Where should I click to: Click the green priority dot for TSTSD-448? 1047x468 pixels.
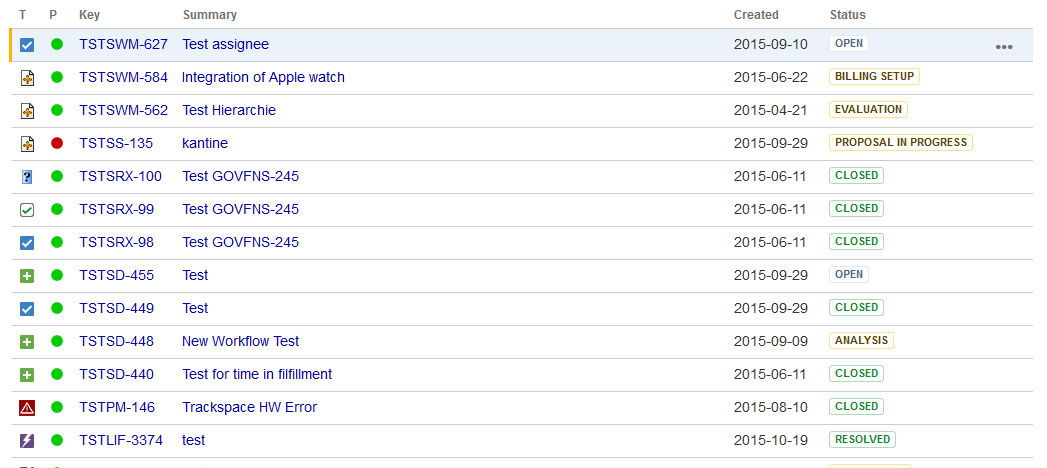click(57, 342)
